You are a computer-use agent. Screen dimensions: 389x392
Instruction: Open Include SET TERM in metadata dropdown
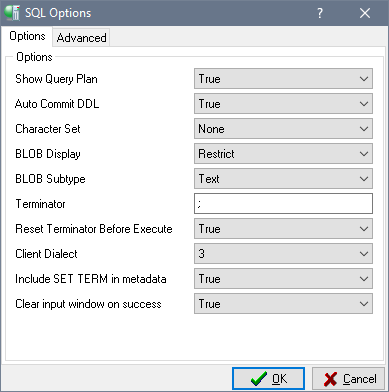(283, 279)
